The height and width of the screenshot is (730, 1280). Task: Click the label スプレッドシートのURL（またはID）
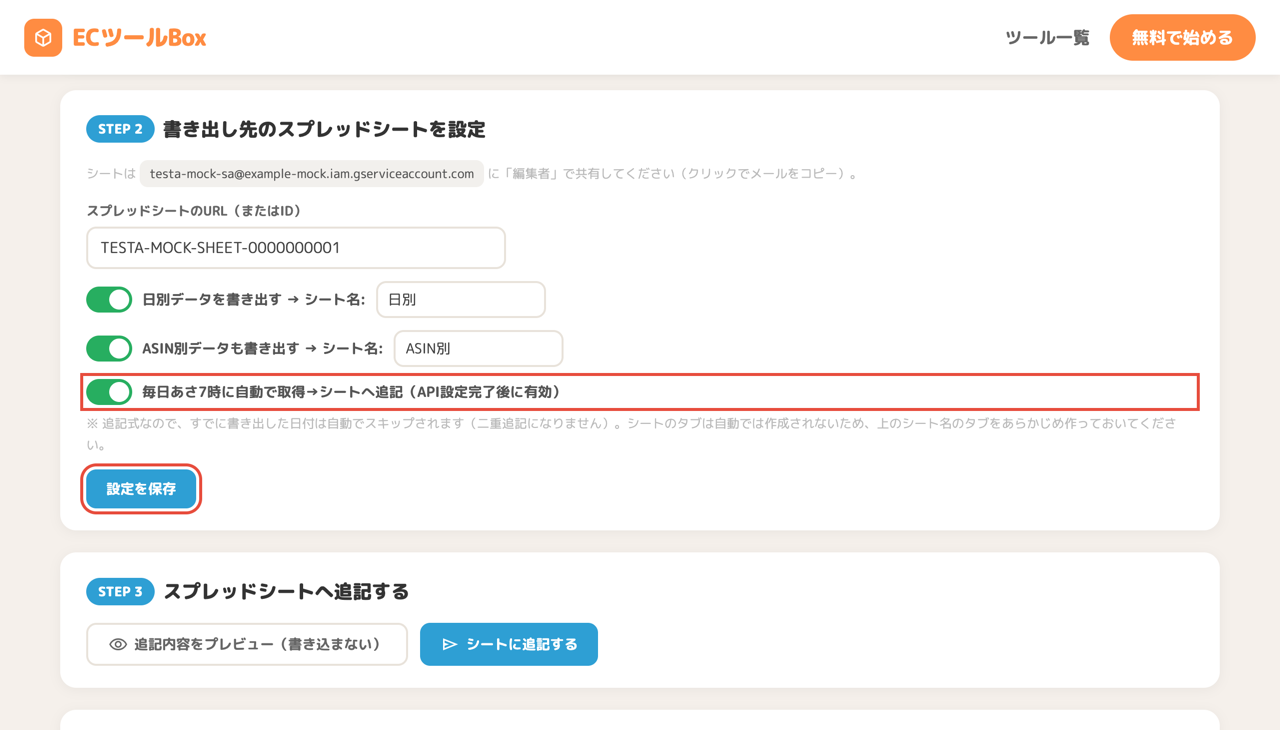click(x=194, y=211)
